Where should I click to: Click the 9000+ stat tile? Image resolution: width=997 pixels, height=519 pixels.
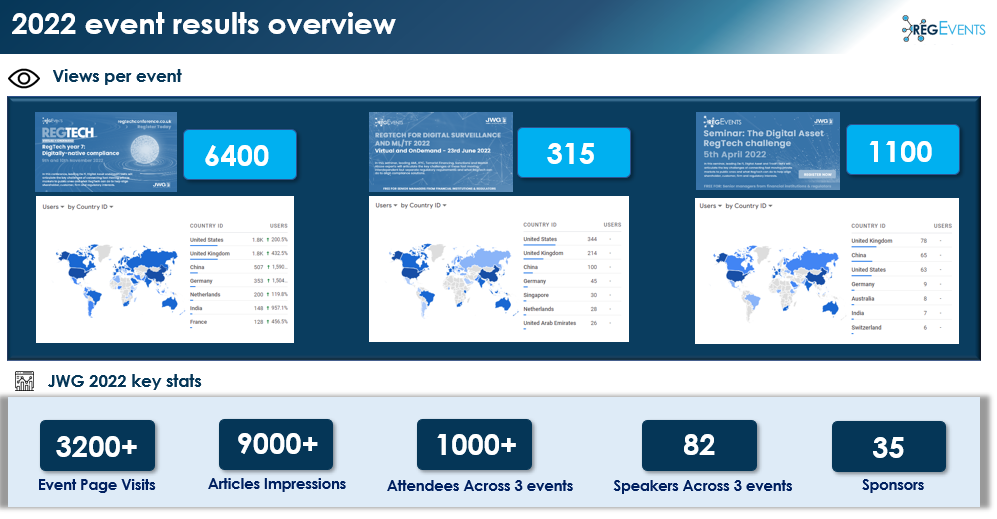coord(276,444)
